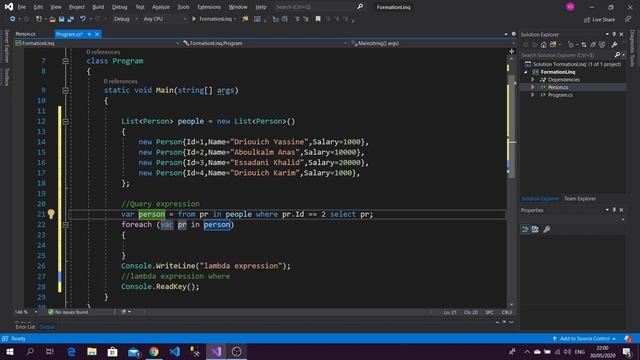Pin the Program.cs tab
Image resolution: width=640 pixels, height=360 pixels.
[89, 34]
